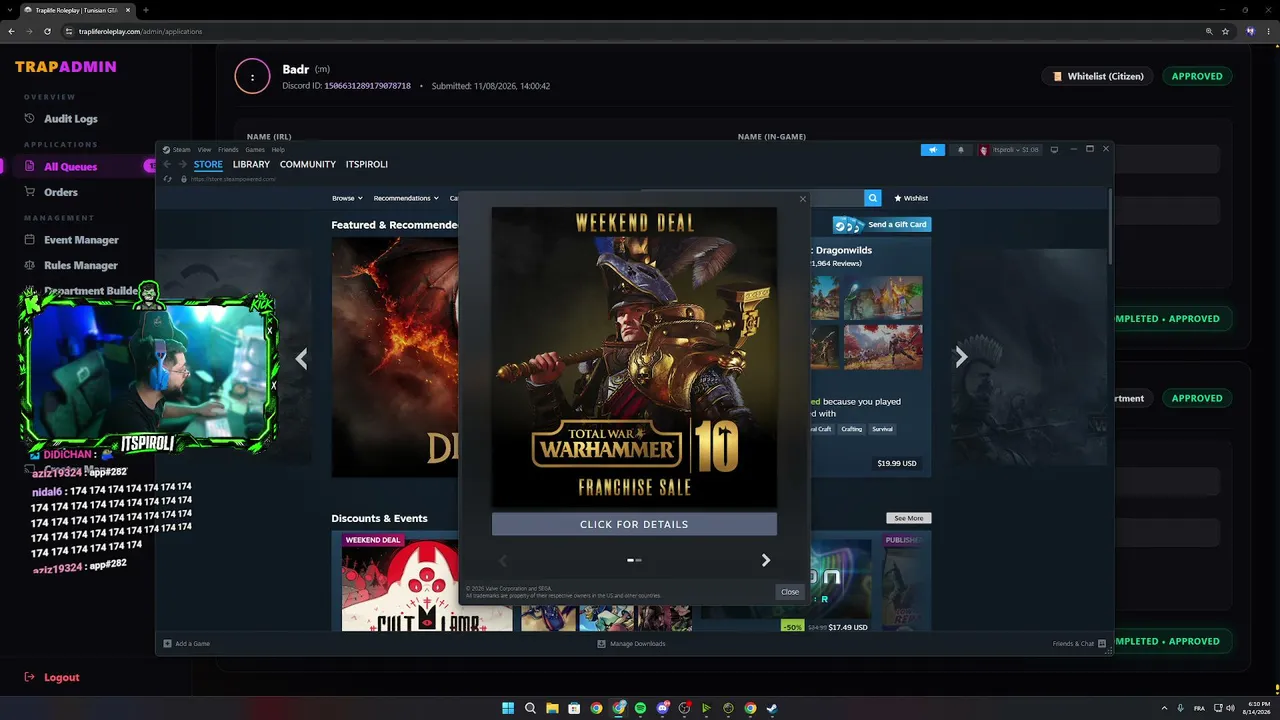The image size is (1280, 720).
Task: Reload the Chrome page
Action: pos(49,31)
